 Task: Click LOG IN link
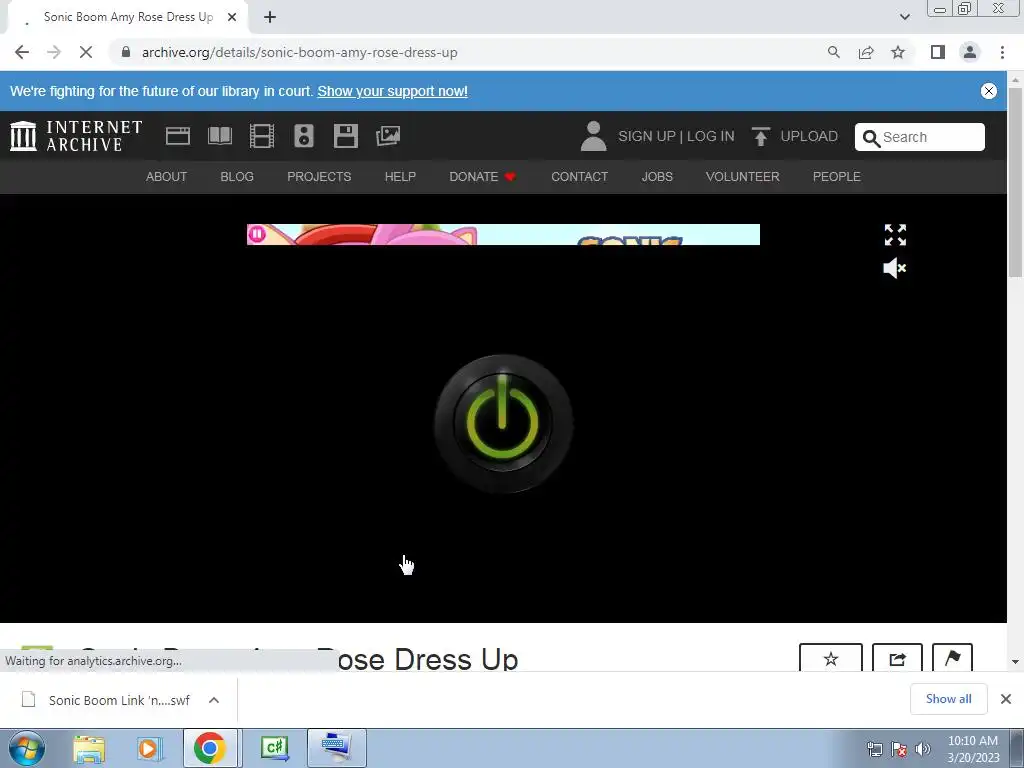tap(711, 136)
